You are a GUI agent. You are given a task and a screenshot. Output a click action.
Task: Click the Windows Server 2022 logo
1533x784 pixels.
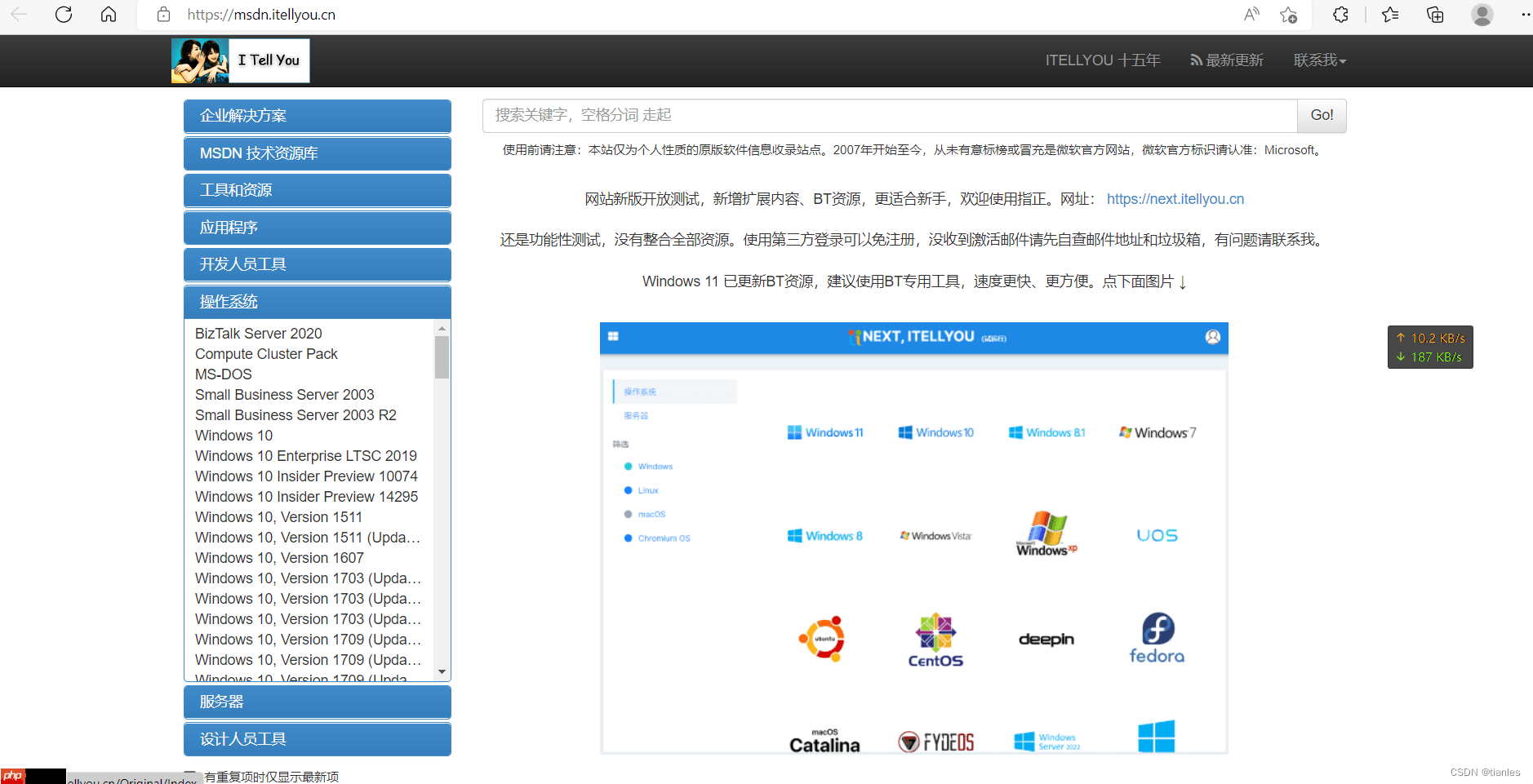[x=1047, y=742]
